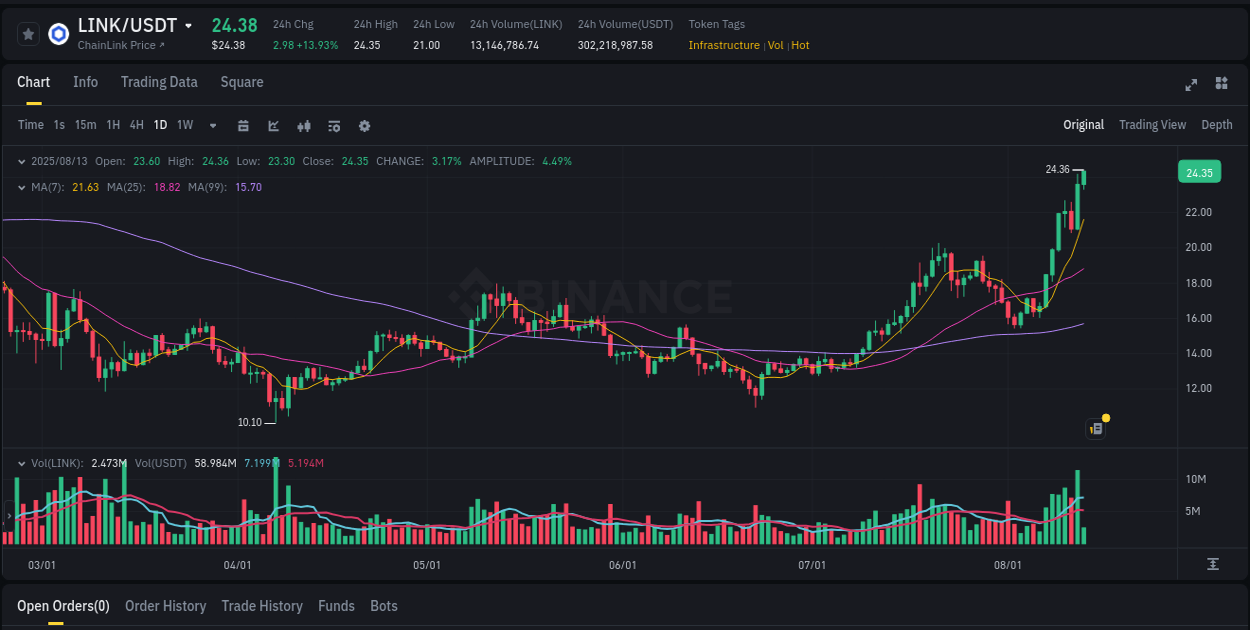Open the technical indicators panel
Screen dimensions: 1250x630
303,125
